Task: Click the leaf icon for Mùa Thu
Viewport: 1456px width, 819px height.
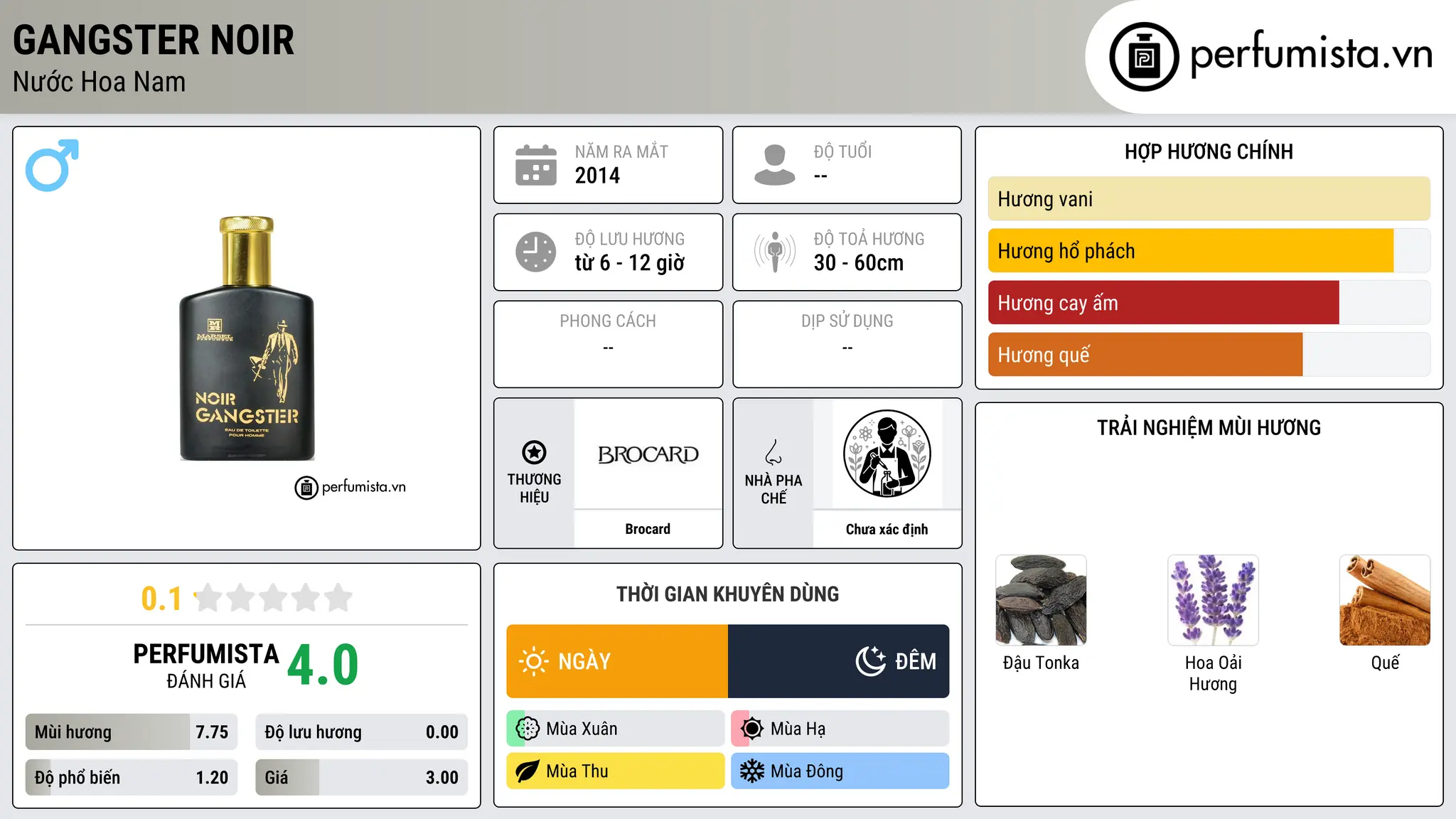Action: coord(528,771)
